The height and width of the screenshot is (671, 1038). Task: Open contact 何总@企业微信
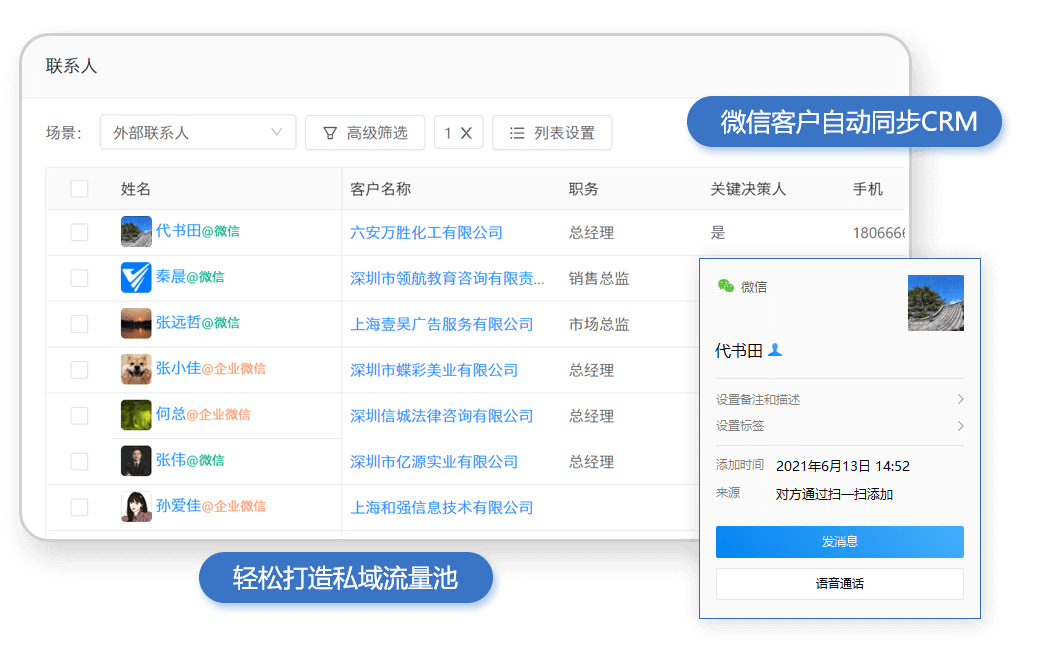pyautogui.click(x=203, y=414)
